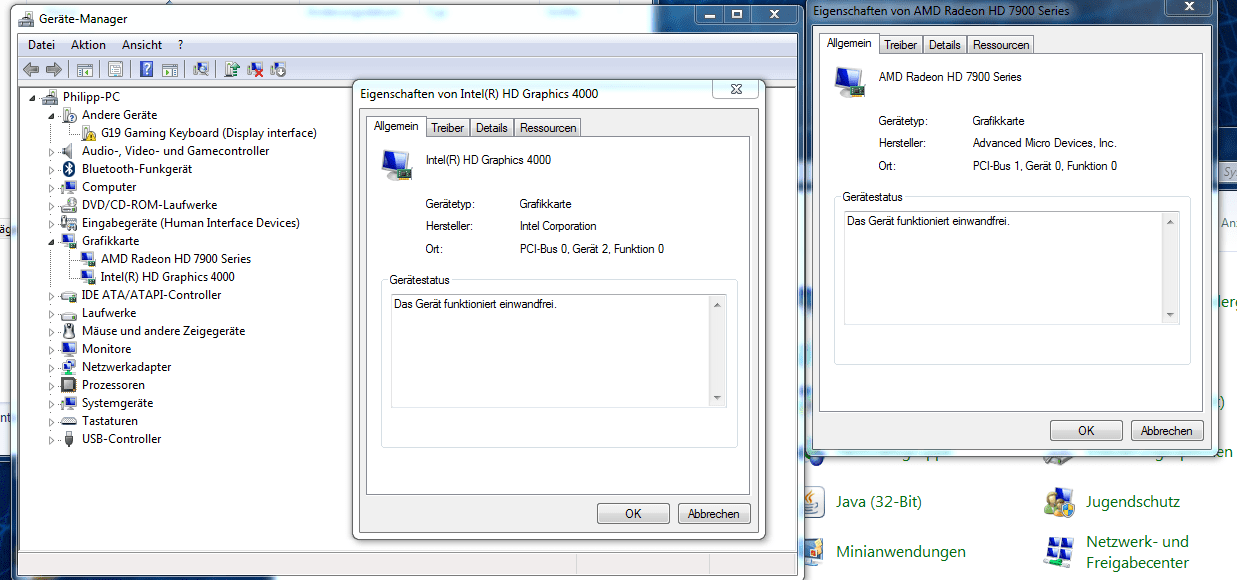Click OK in AMD Radeon HD 7900 dialog
Screen dimensions: 1237x580
tap(1086, 431)
